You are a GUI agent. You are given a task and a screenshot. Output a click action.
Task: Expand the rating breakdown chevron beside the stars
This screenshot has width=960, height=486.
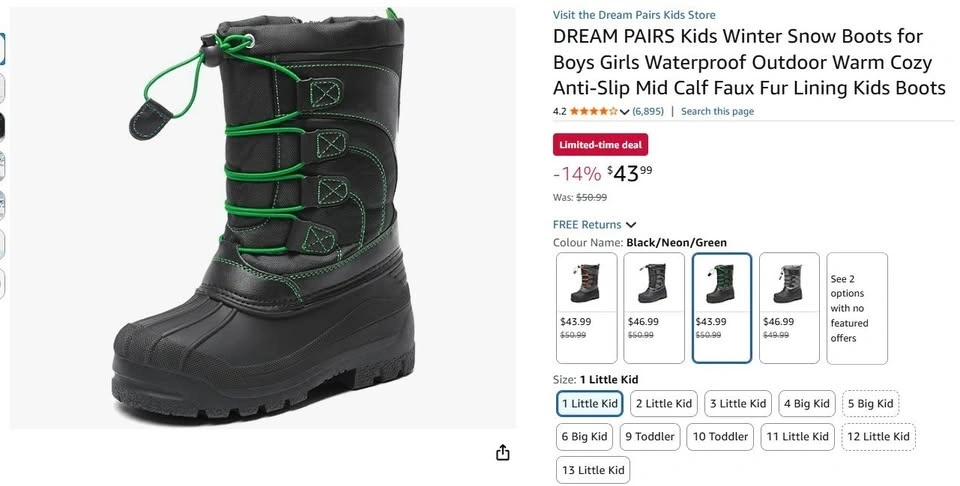click(x=625, y=112)
